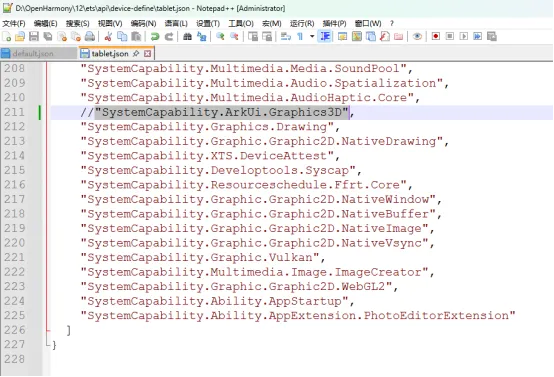The height and width of the screenshot is (377, 554).
Task: Click line number 211 in margin
Action: pyautogui.click(x=14, y=112)
